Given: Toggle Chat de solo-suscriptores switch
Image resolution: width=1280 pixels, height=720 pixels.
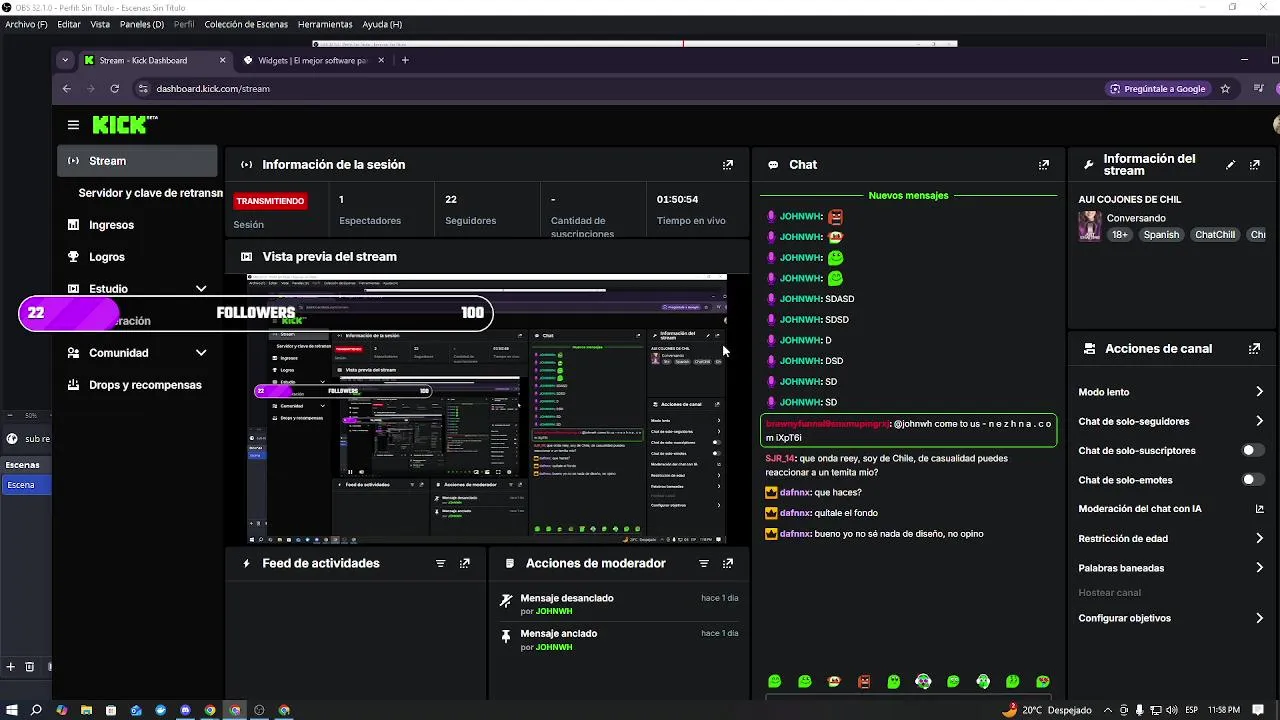Looking at the screenshot, I should (x=1251, y=451).
